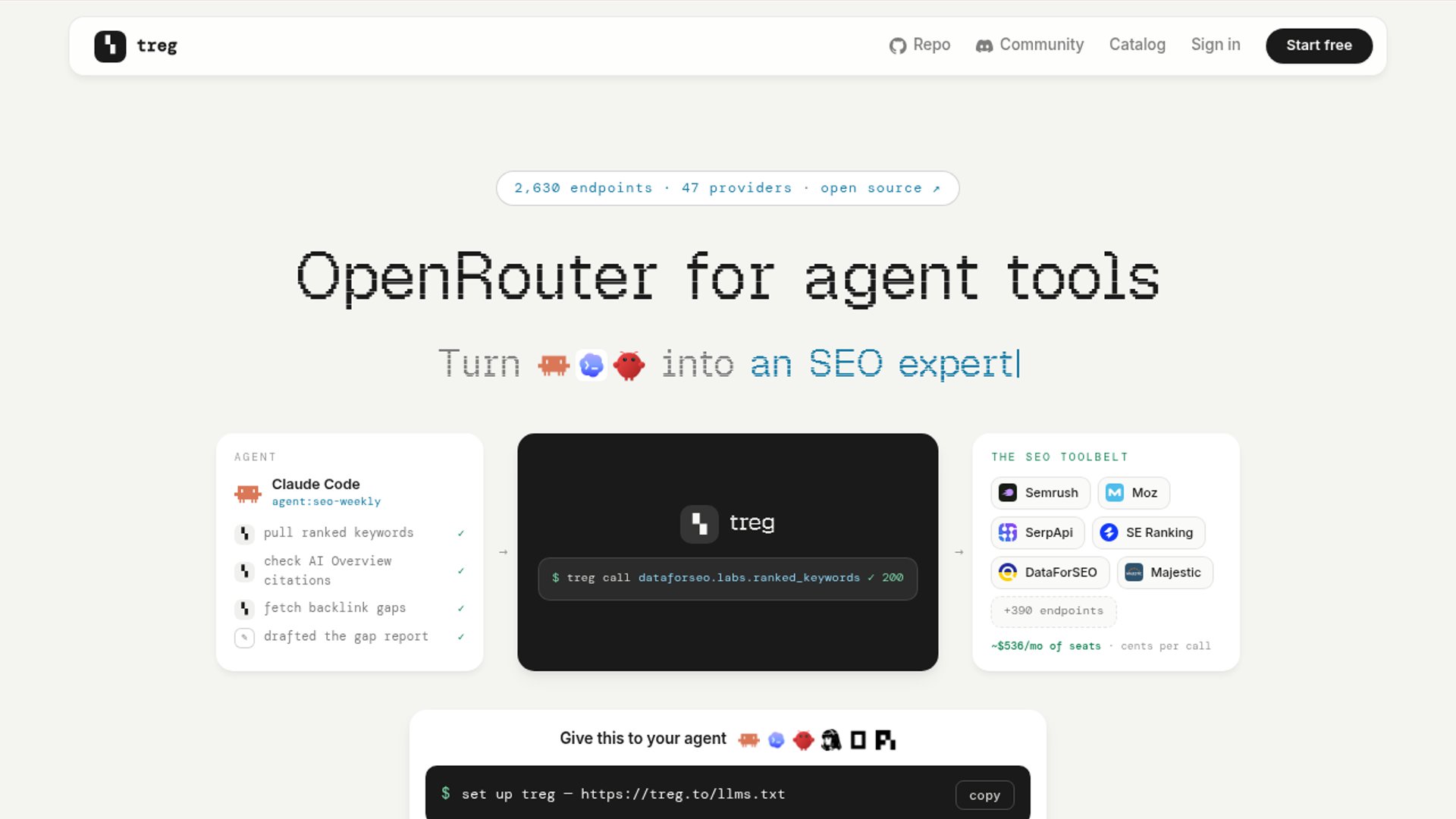This screenshot has height=819, width=1456.
Task: Click the Discord icon beside Community
Action: [x=984, y=45]
